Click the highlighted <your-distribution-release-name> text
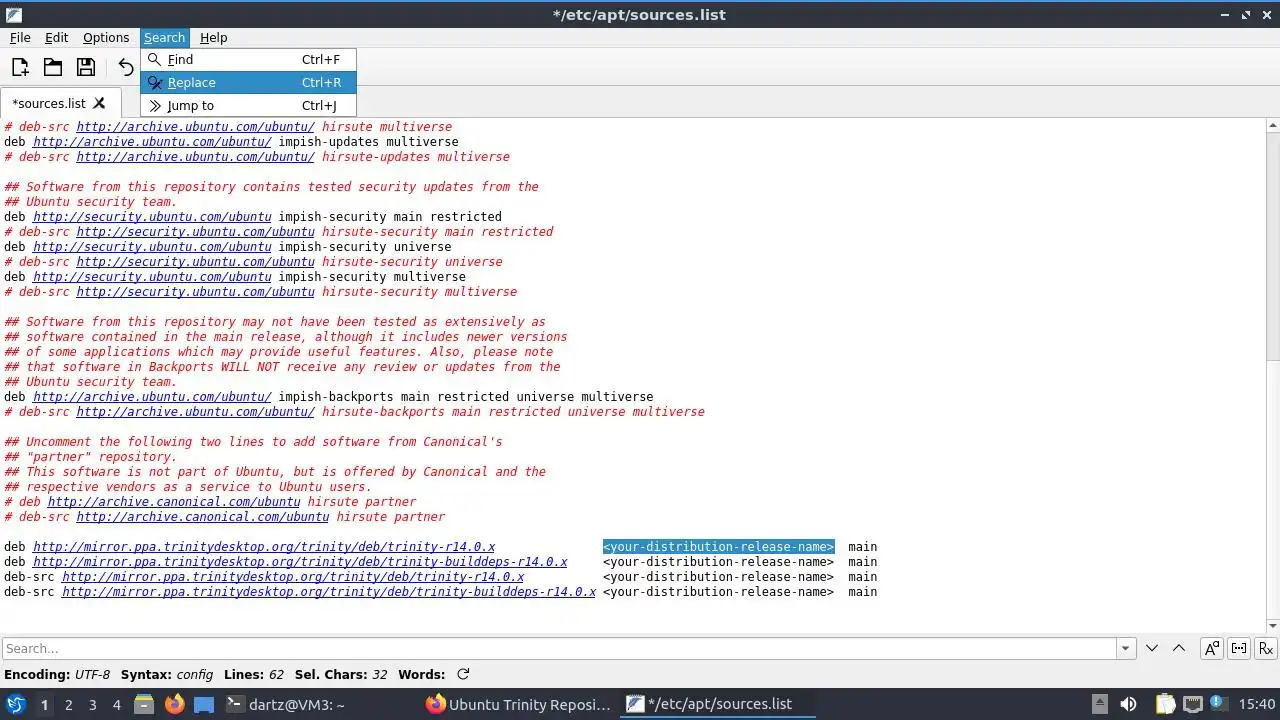 click(x=718, y=546)
